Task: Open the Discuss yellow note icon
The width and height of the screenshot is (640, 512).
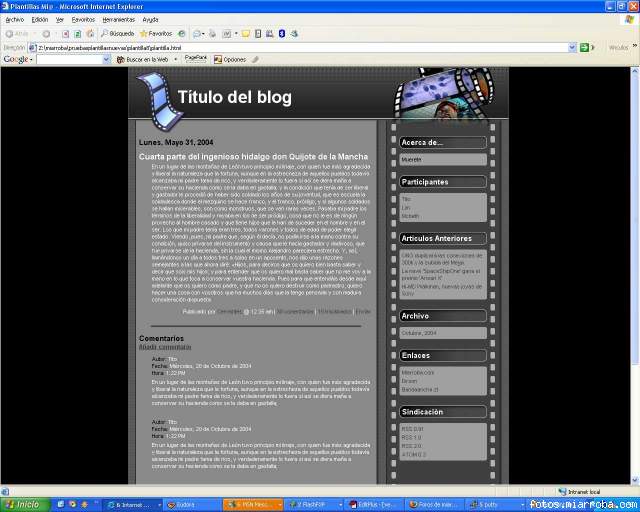Action: pyautogui.click(x=245, y=34)
